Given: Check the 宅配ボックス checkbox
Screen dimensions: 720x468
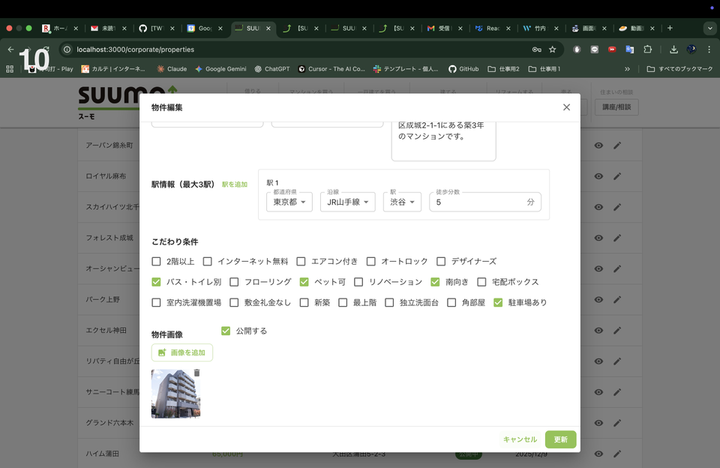Looking at the screenshot, I should [481, 282].
